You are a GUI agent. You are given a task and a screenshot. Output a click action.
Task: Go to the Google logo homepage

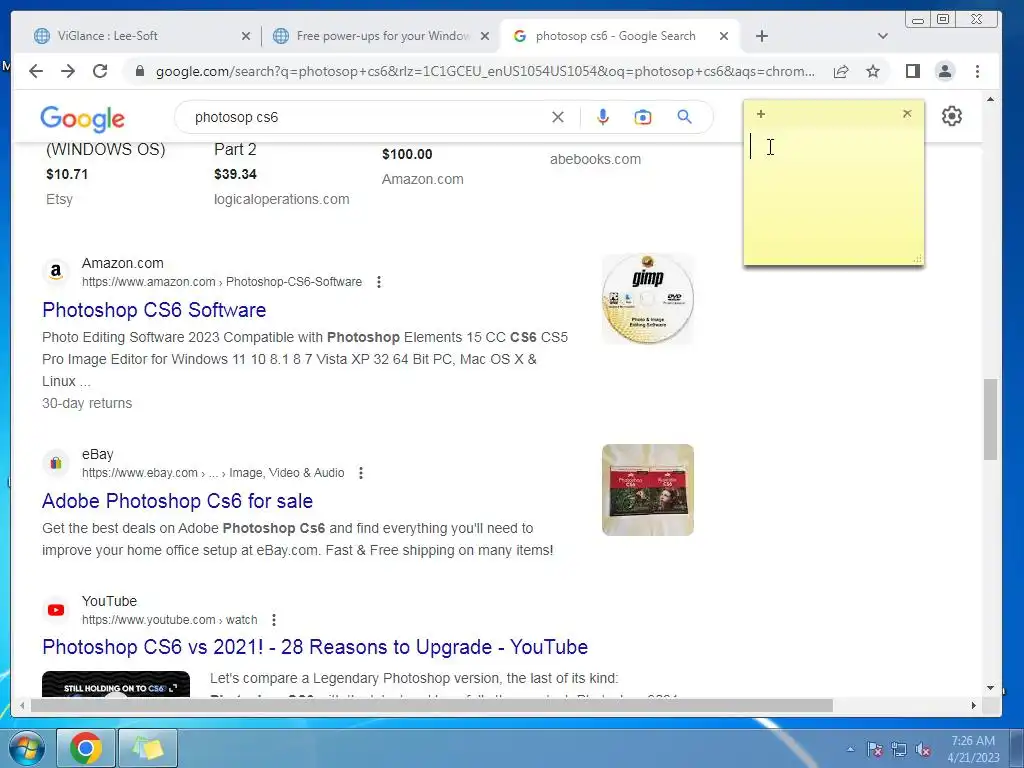82,118
